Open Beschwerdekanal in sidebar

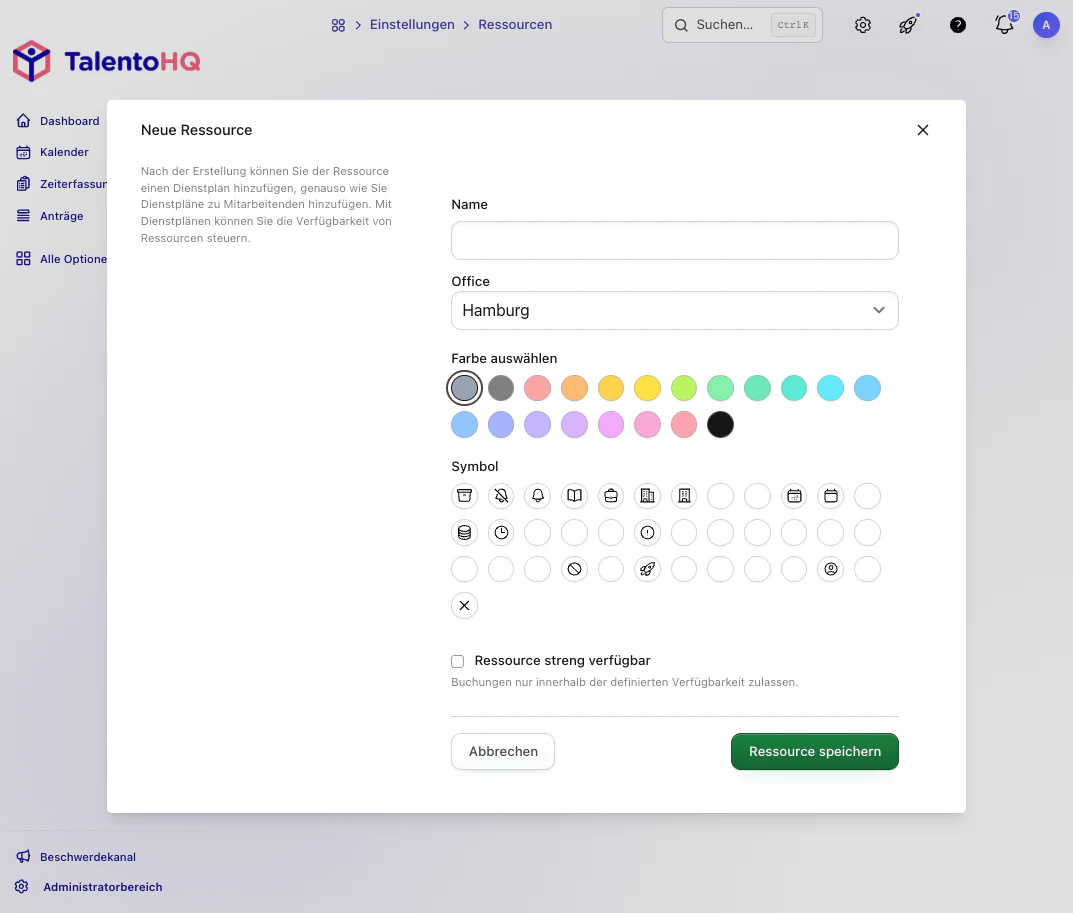76,857
